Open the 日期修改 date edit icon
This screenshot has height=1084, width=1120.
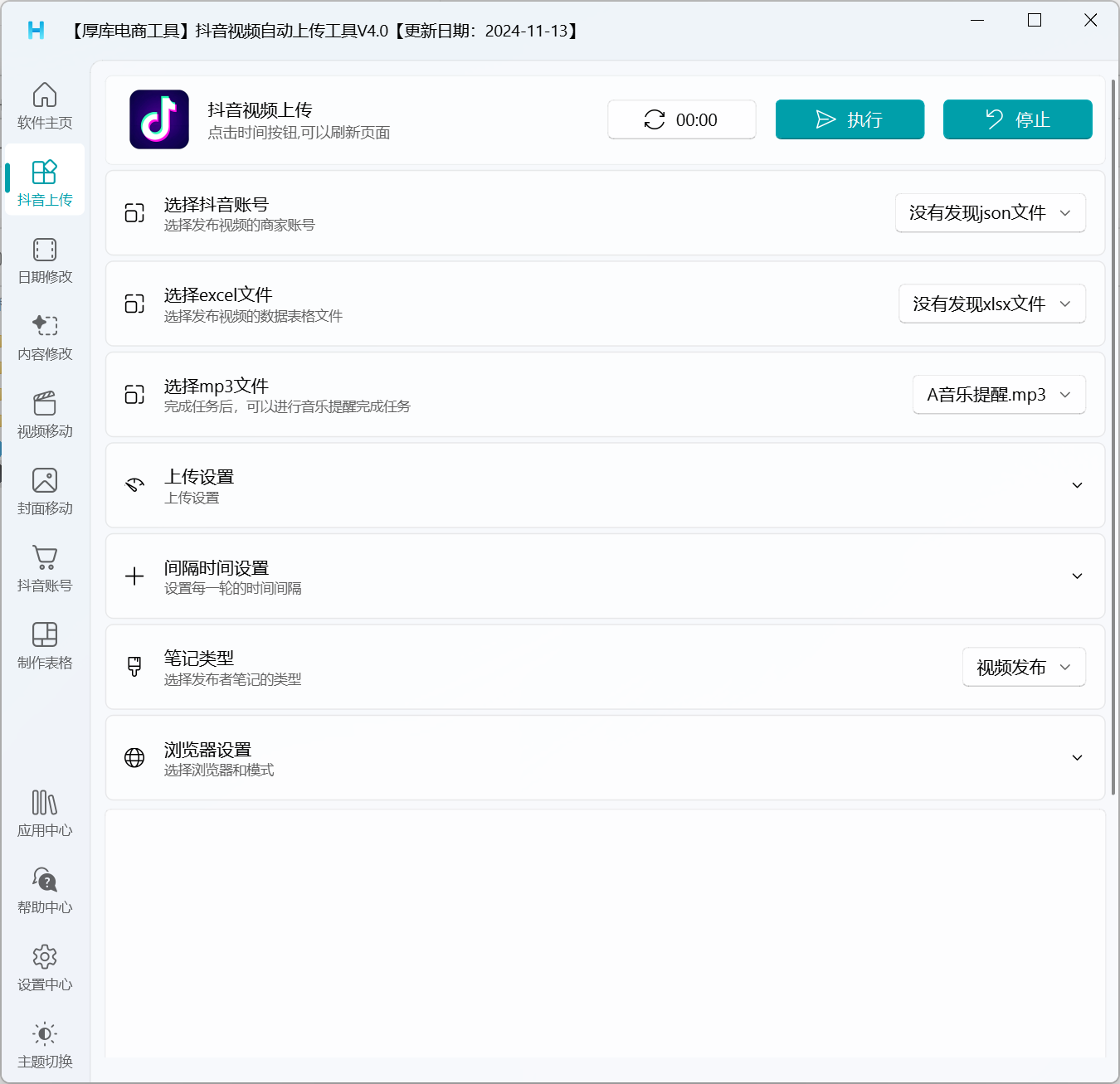[45, 250]
